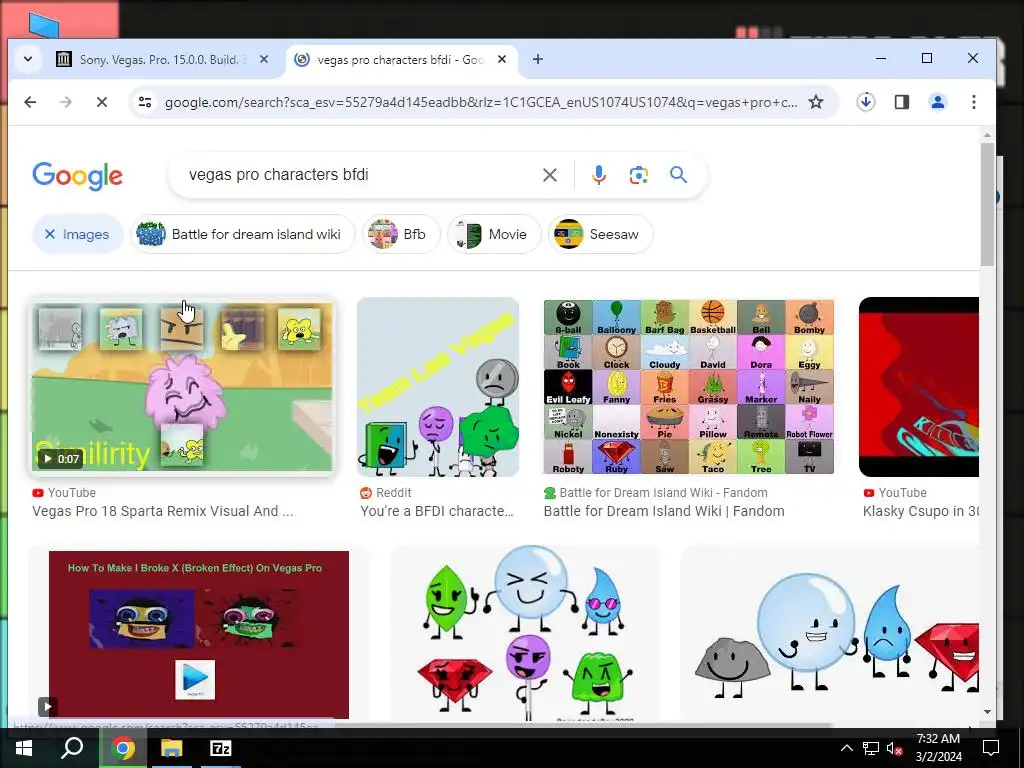The width and height of the screenshot is (1024, 768).
Task: Close the Sony Vegas Pro tab
Action: coord(264,59)
